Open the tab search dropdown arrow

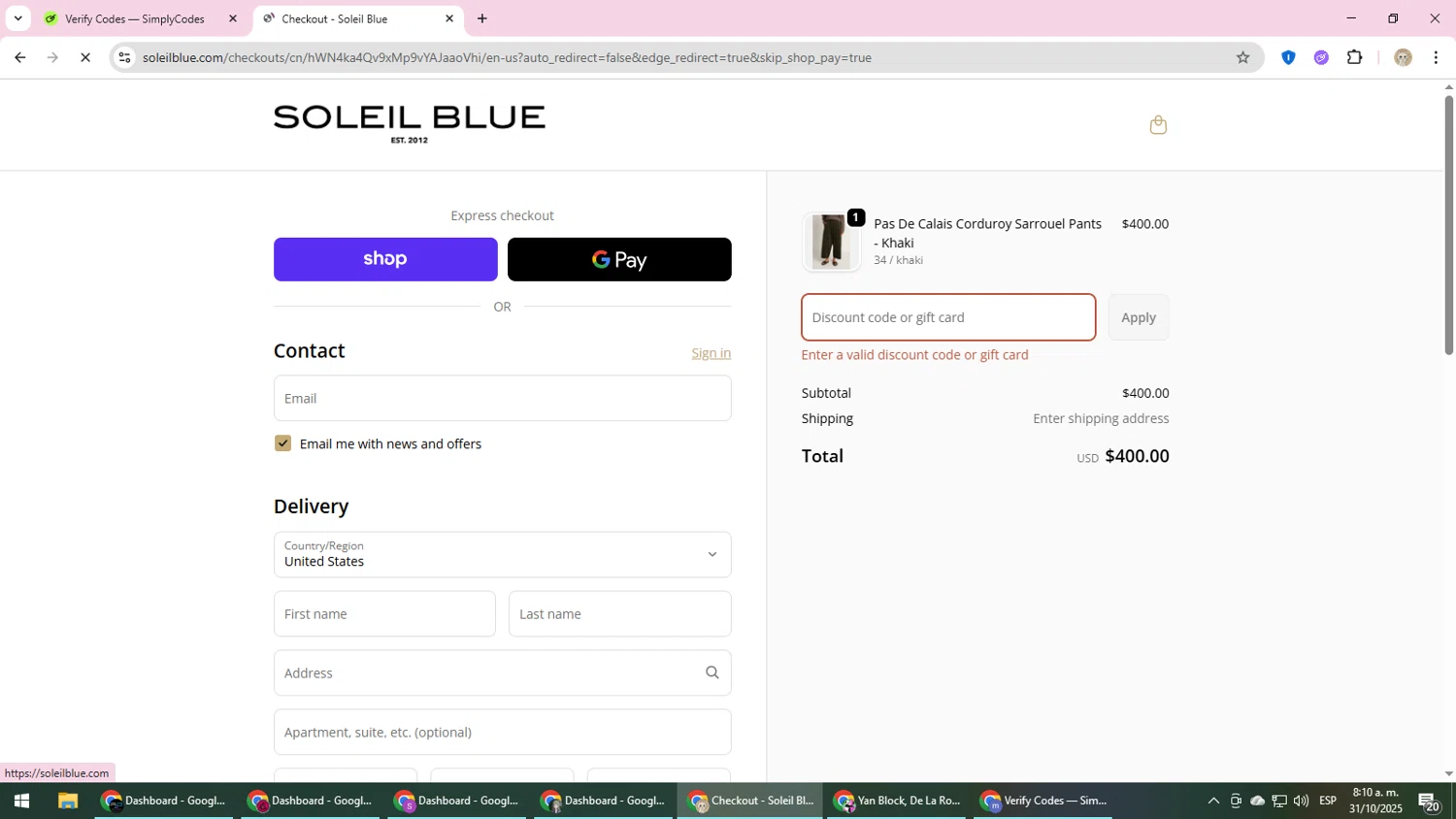(x=17, y=18)
